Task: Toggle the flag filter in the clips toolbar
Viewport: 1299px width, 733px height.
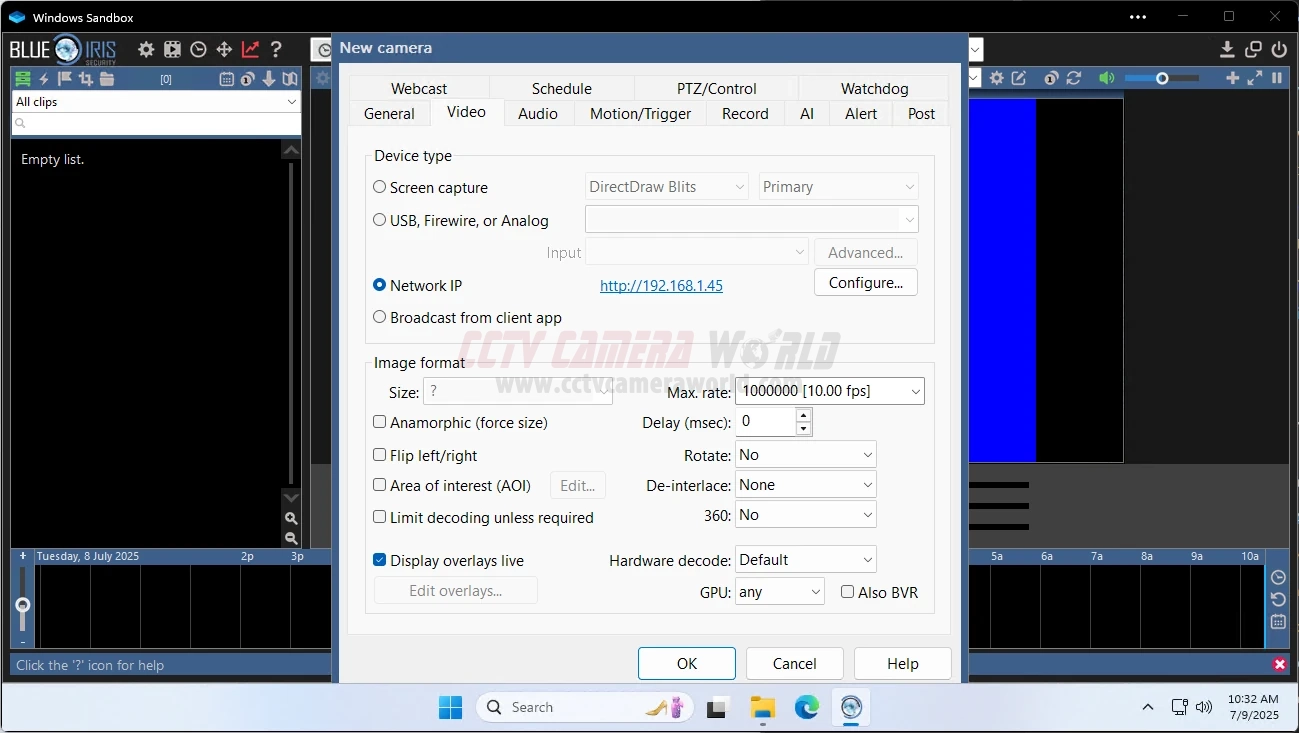Action: point(66,78)
